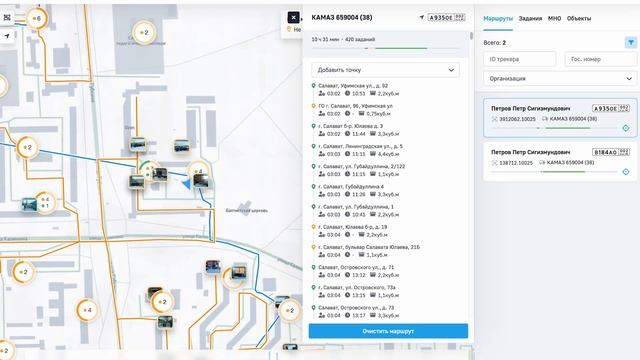Click the route progress bar under 420 заданий
This screenshot has width=640, height=360.
pos(385,48)
